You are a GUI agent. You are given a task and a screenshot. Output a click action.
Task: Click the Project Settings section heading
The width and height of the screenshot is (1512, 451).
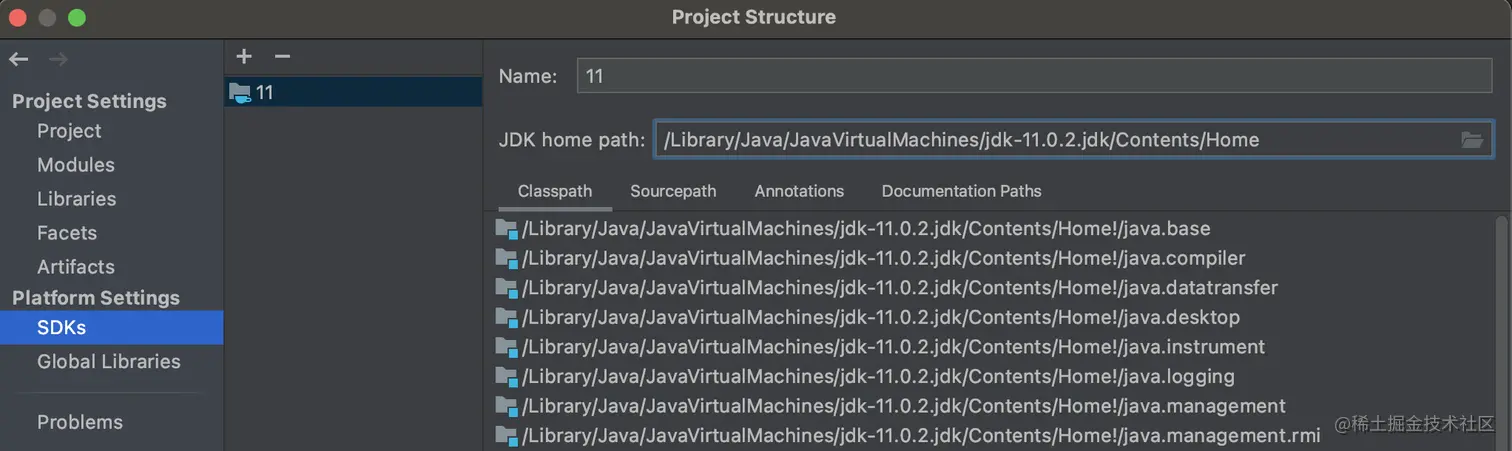89,101
